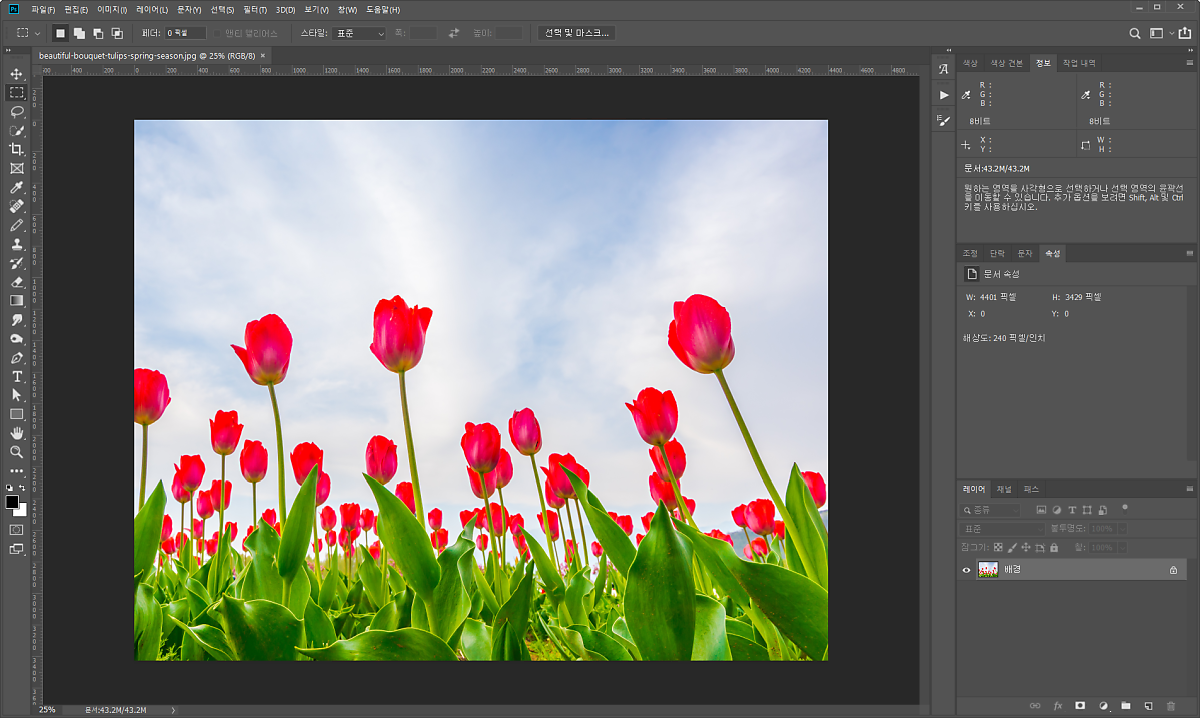This screenshot has height=718, width=1200.
Task: Pick the Crop tool
Action: point(17,149)
